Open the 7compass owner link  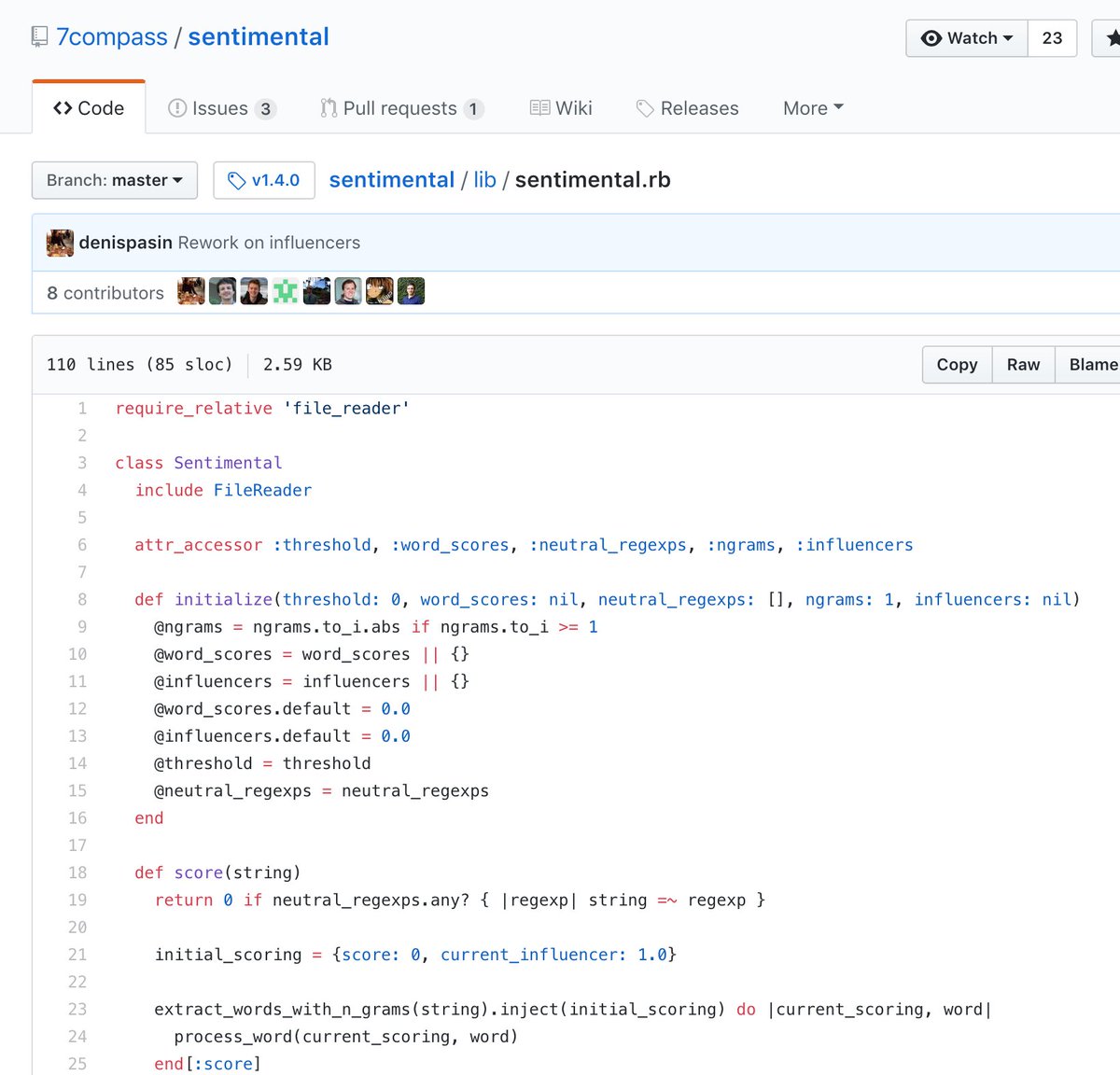click(x=112, y=37)
